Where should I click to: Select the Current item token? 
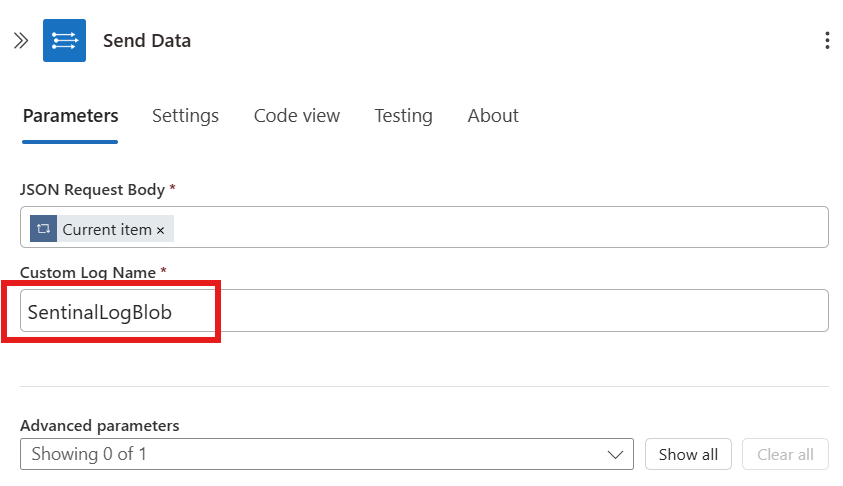point(107,229)
